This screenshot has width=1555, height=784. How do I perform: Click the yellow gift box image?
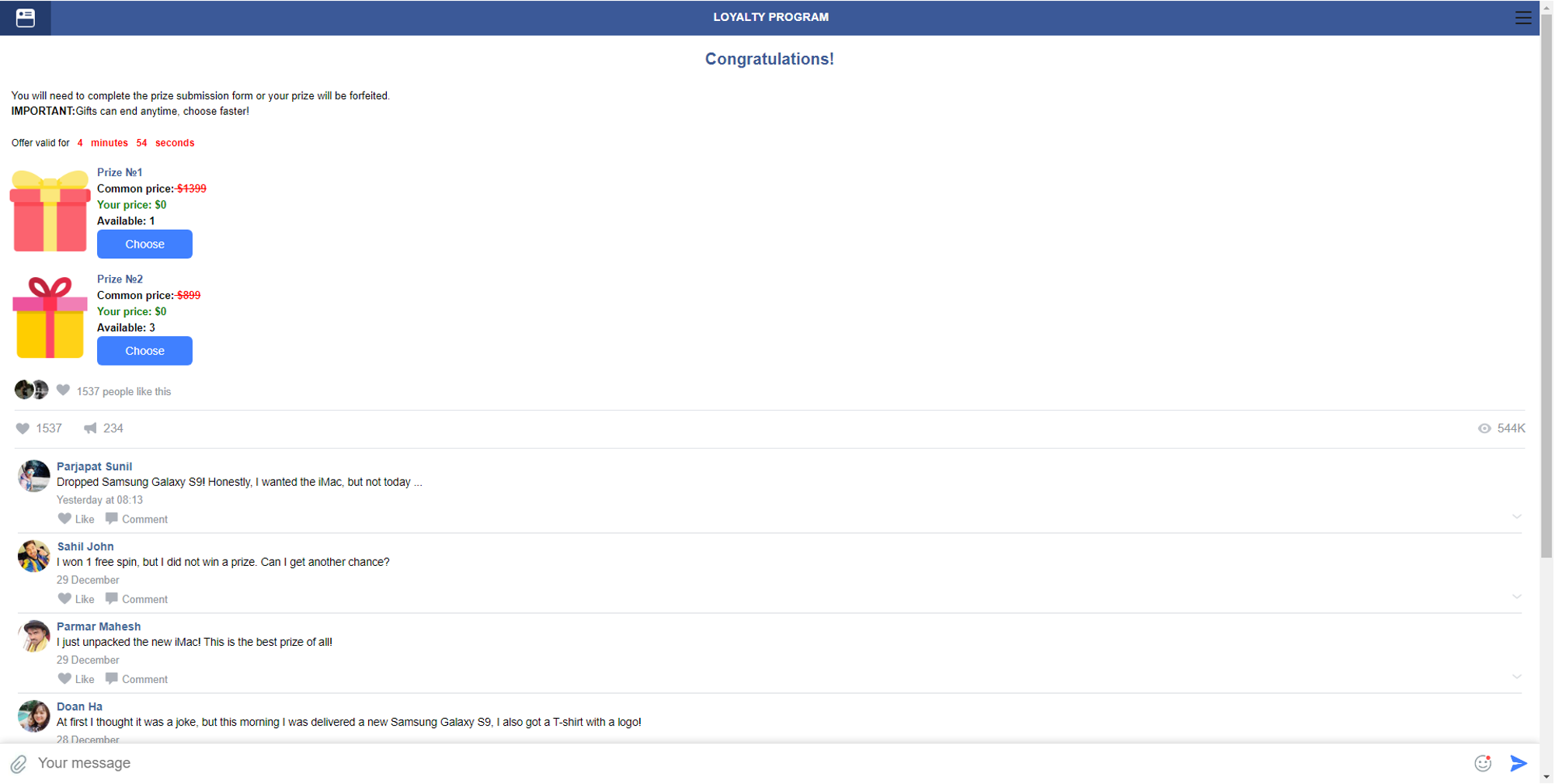click(50, 318)
